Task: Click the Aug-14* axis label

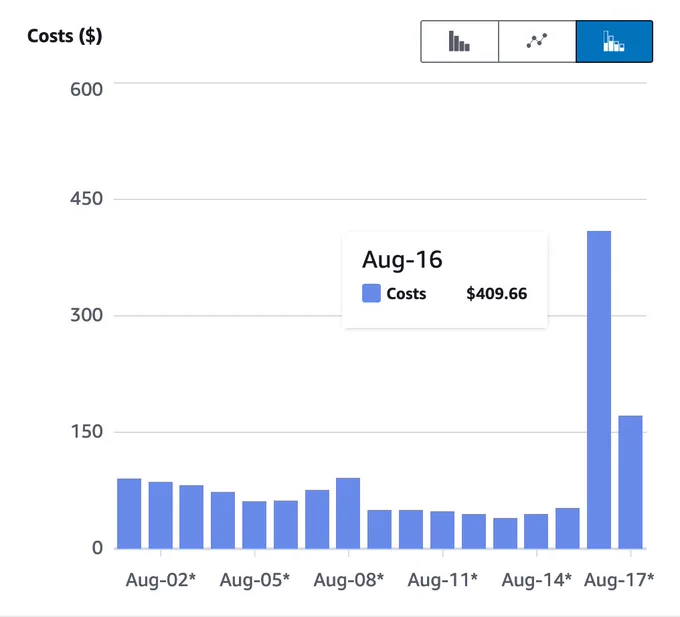Action: tap(536, 580)
